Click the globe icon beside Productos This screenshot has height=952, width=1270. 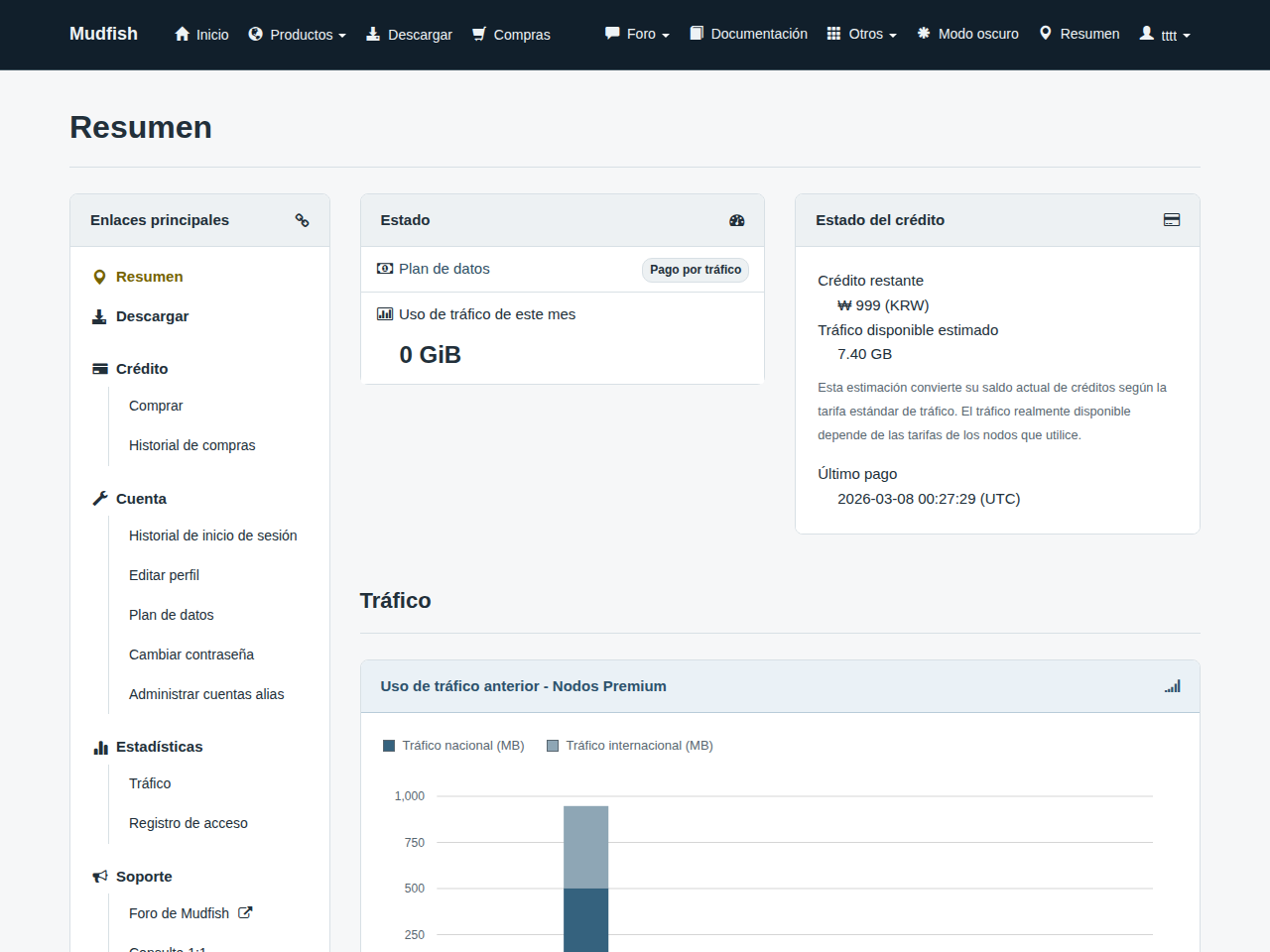[x=256, y=34]
